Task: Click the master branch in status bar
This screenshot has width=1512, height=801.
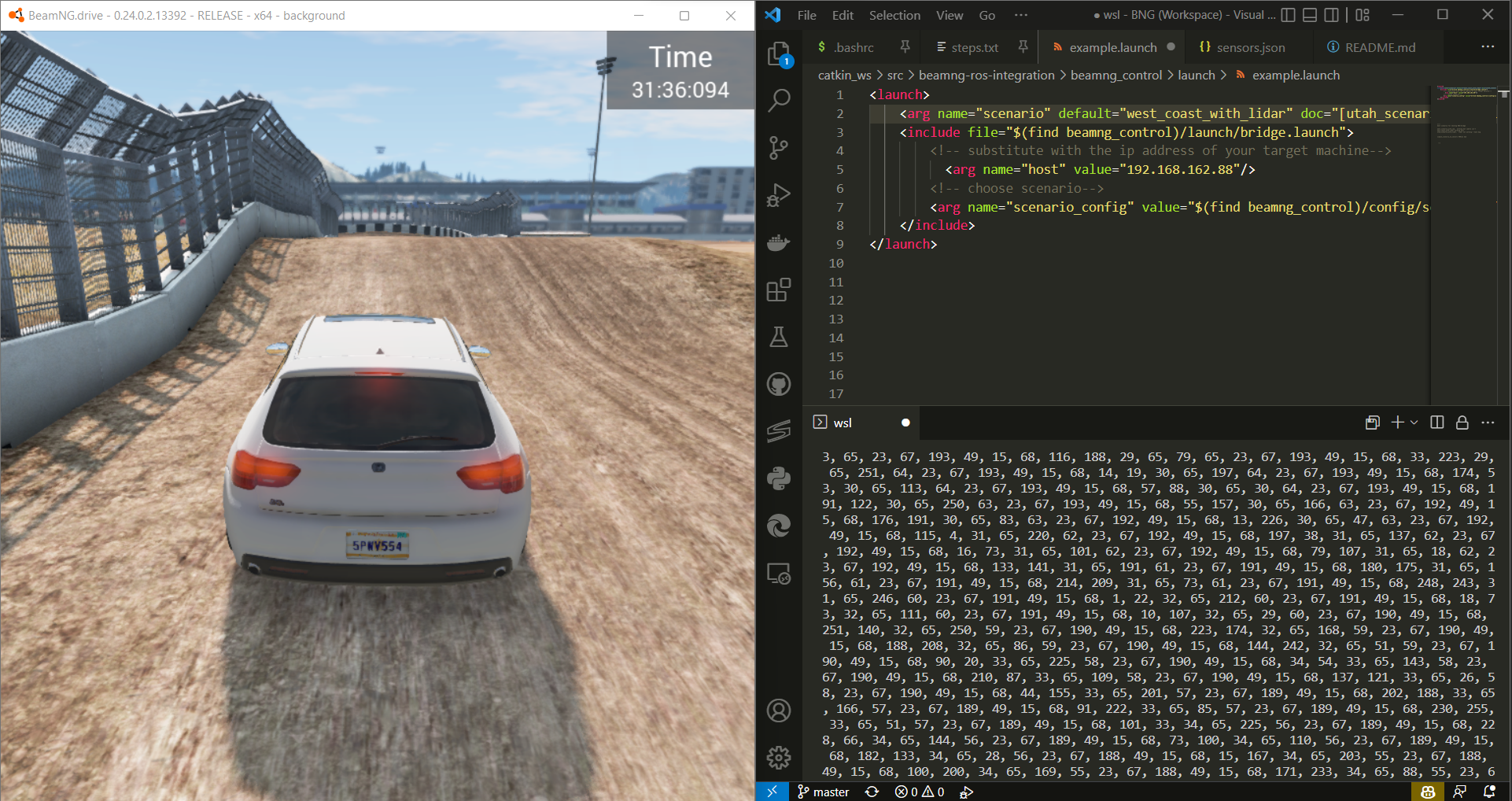Action: [x=823, y=792]
